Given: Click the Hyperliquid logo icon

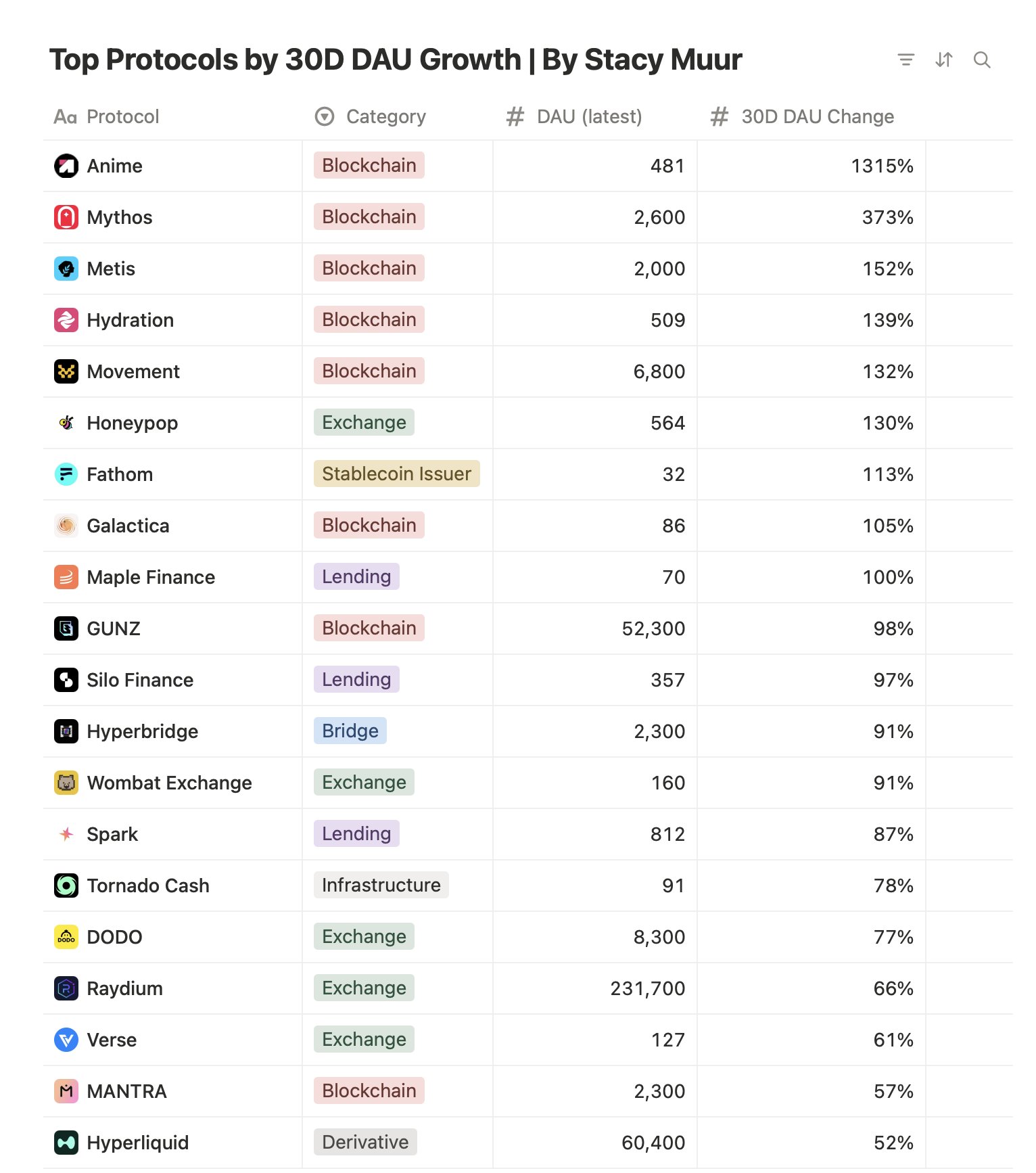Looking at the screenshot, I should pos(66,1143).
